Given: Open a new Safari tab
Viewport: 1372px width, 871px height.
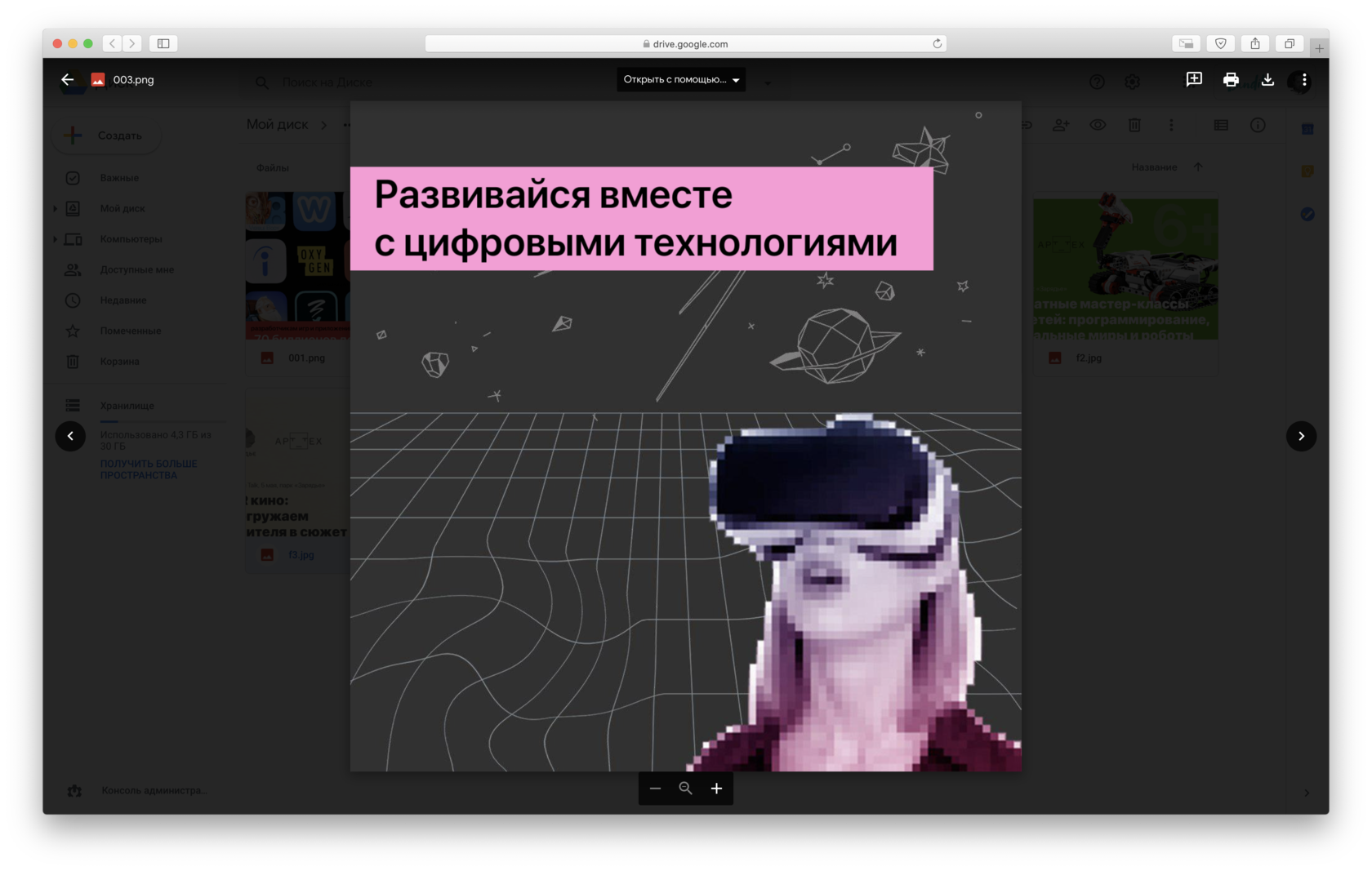Looking at the screenshot, I should point(1319,48).
